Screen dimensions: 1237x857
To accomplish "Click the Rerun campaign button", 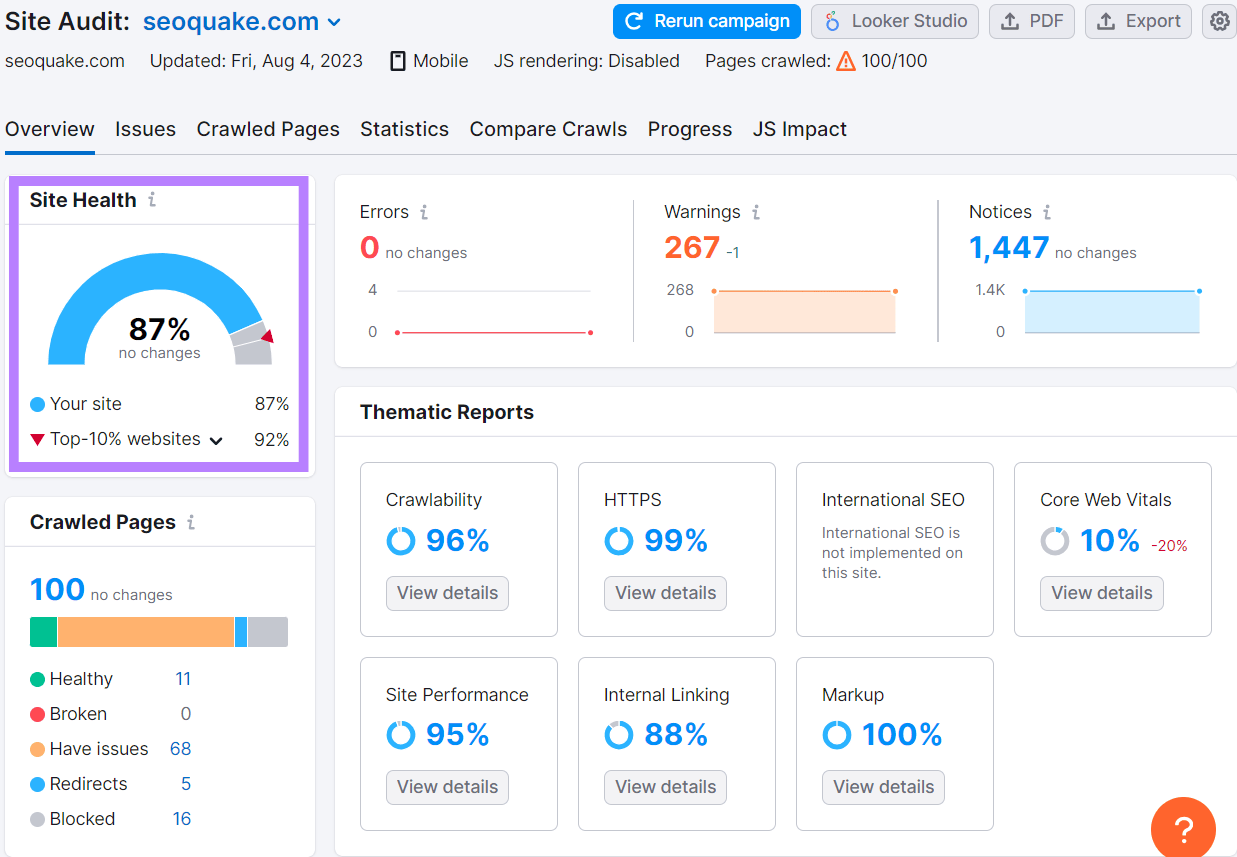I will (707, 21).
